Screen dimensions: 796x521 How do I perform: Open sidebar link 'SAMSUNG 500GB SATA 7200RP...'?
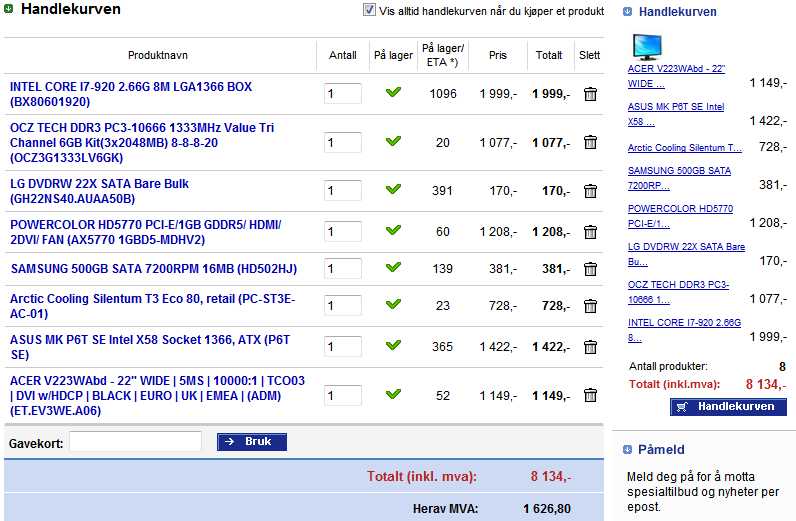pos(679,178)
